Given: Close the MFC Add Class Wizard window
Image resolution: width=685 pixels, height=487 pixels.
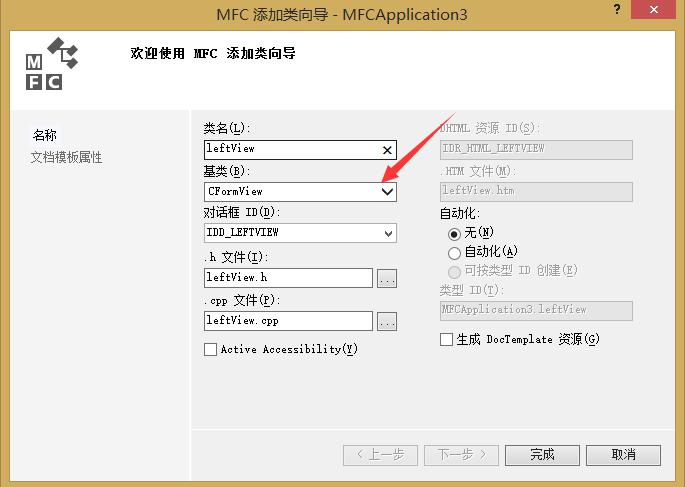Looking at the screenshot, I should [x=654, y=9].
